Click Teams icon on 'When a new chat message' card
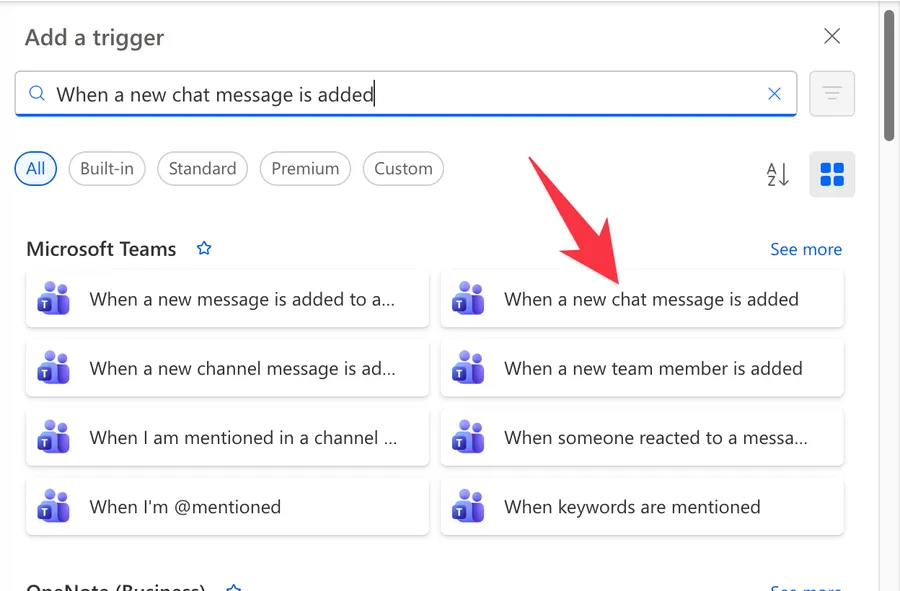This screenshot has width=900, height=591. [468, 298]
